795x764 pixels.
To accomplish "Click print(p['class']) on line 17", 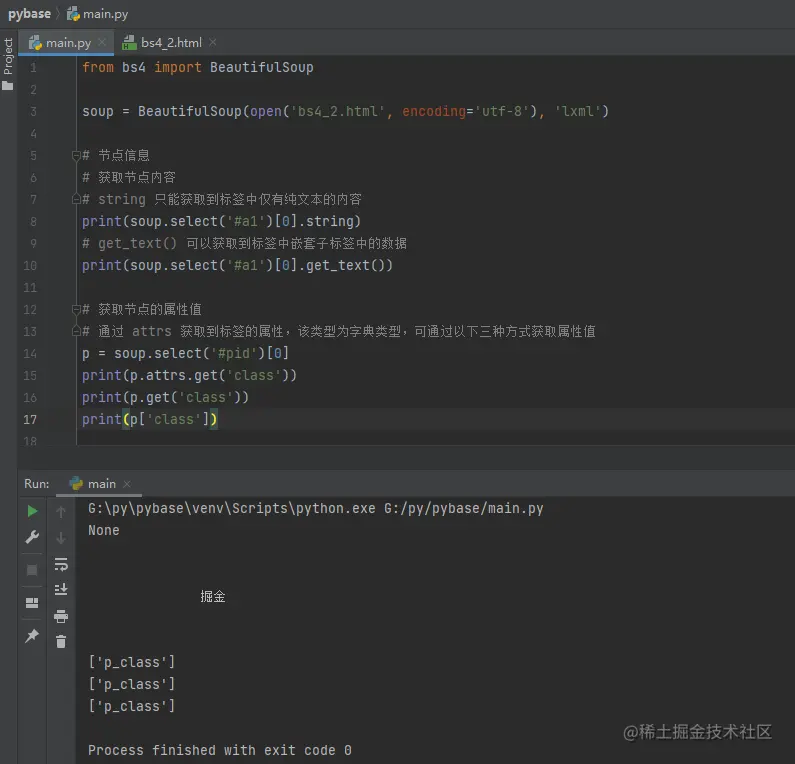I will pos(150,419).
